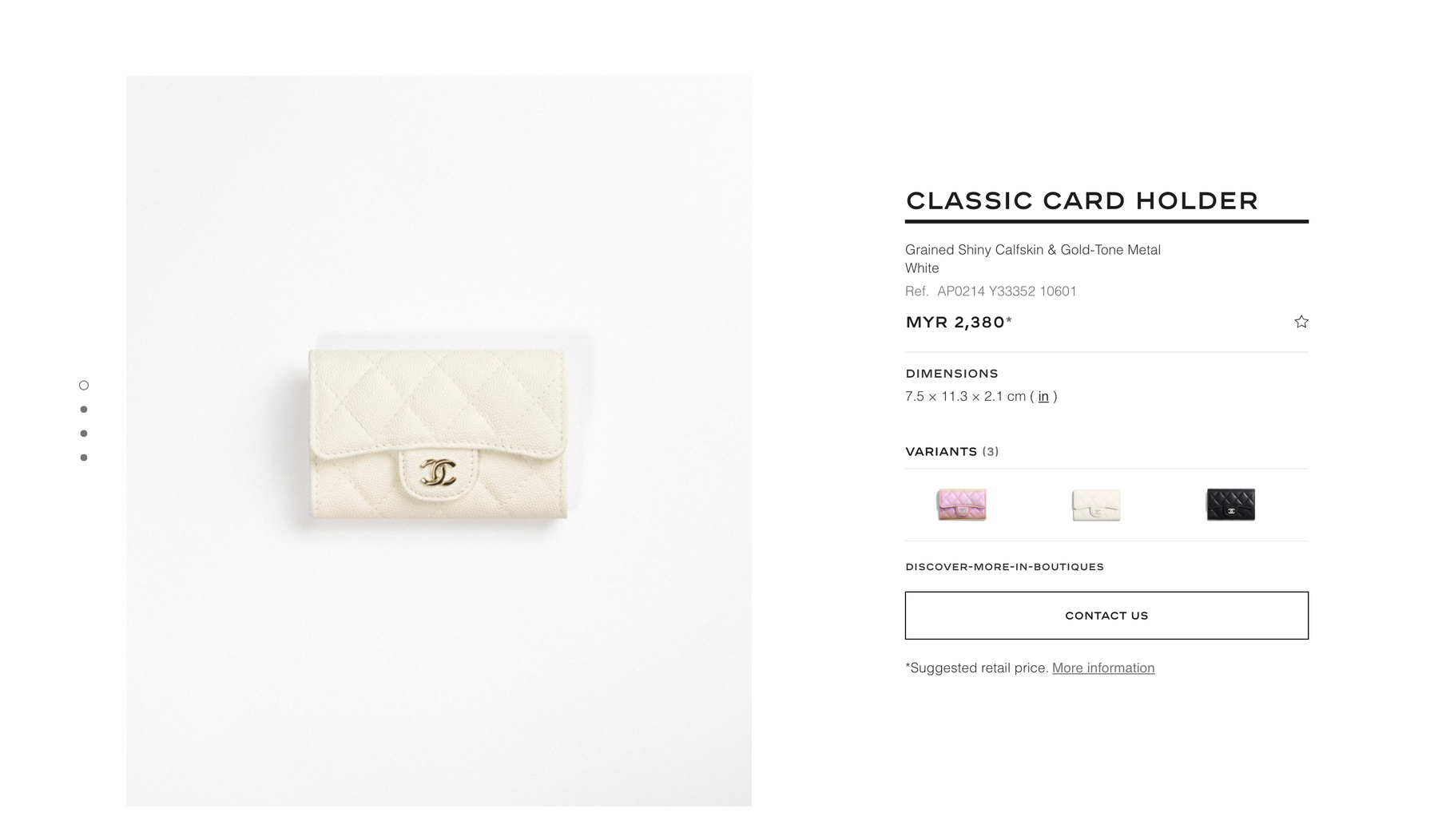Choose the white card holder variant thumbnail

[1096, 505]
